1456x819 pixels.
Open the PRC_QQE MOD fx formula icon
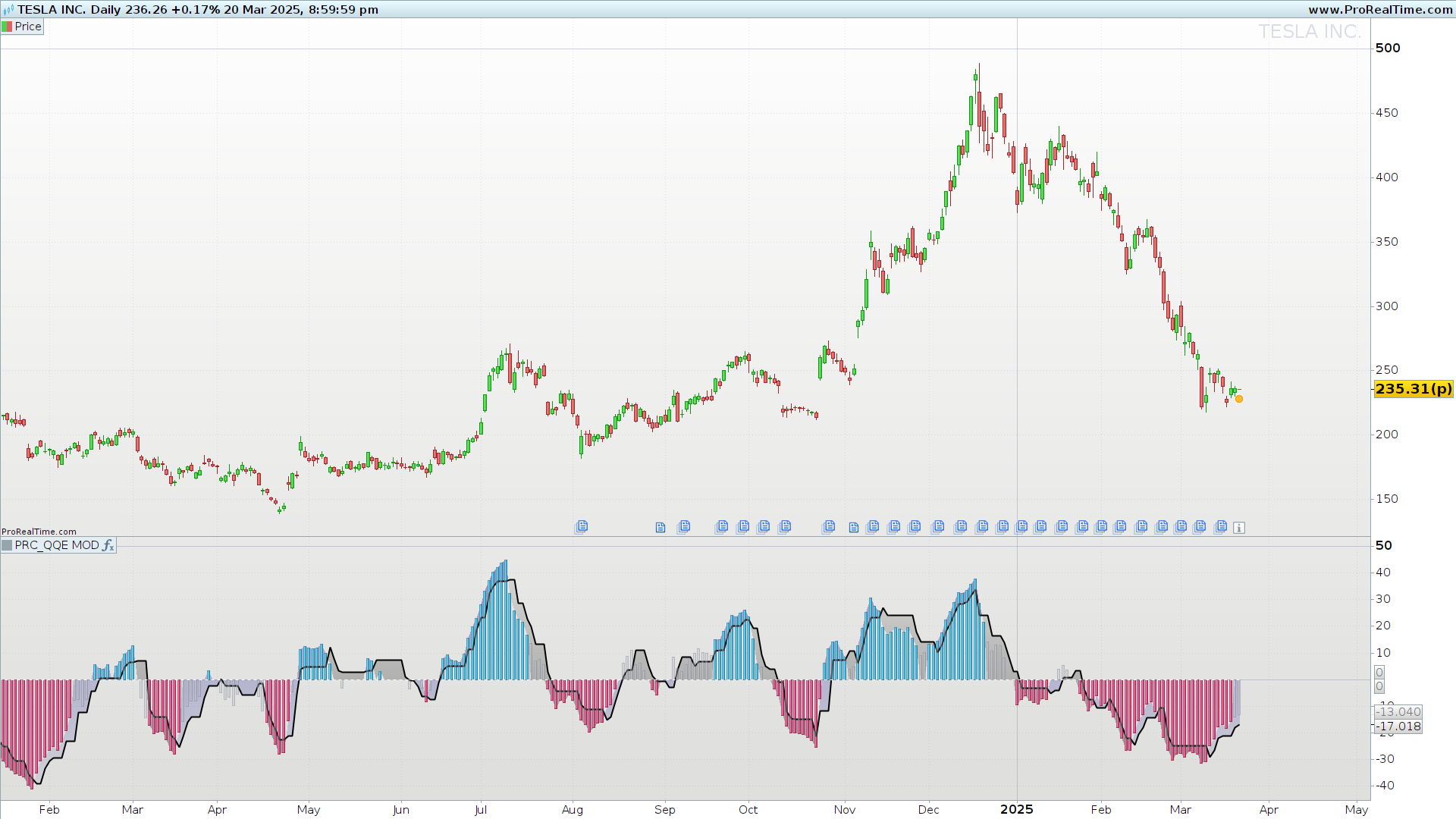pos(108,545)
